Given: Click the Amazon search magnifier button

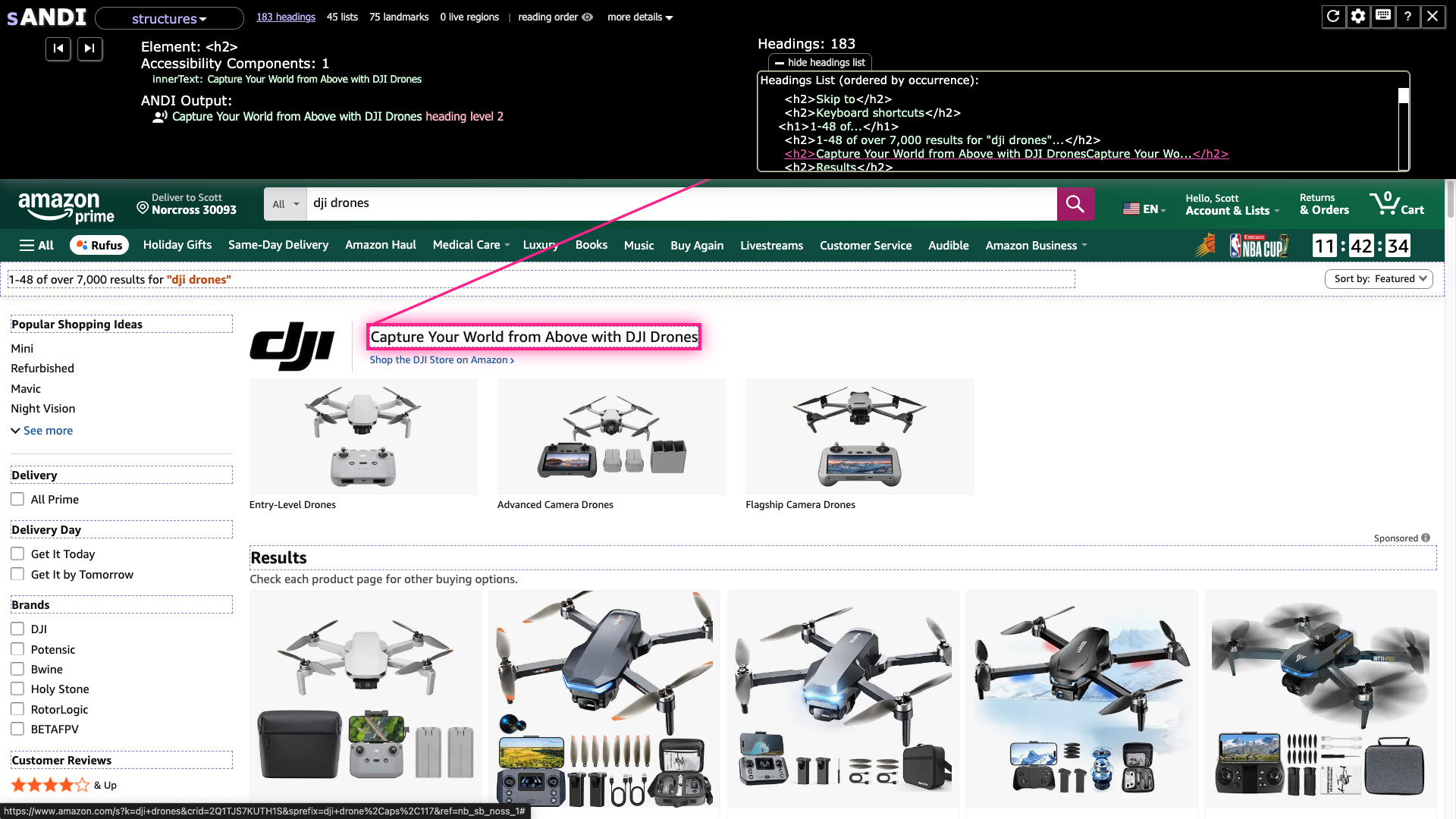Looking at the screenshot, I should pyautogui.click(x=1075, y=204).
